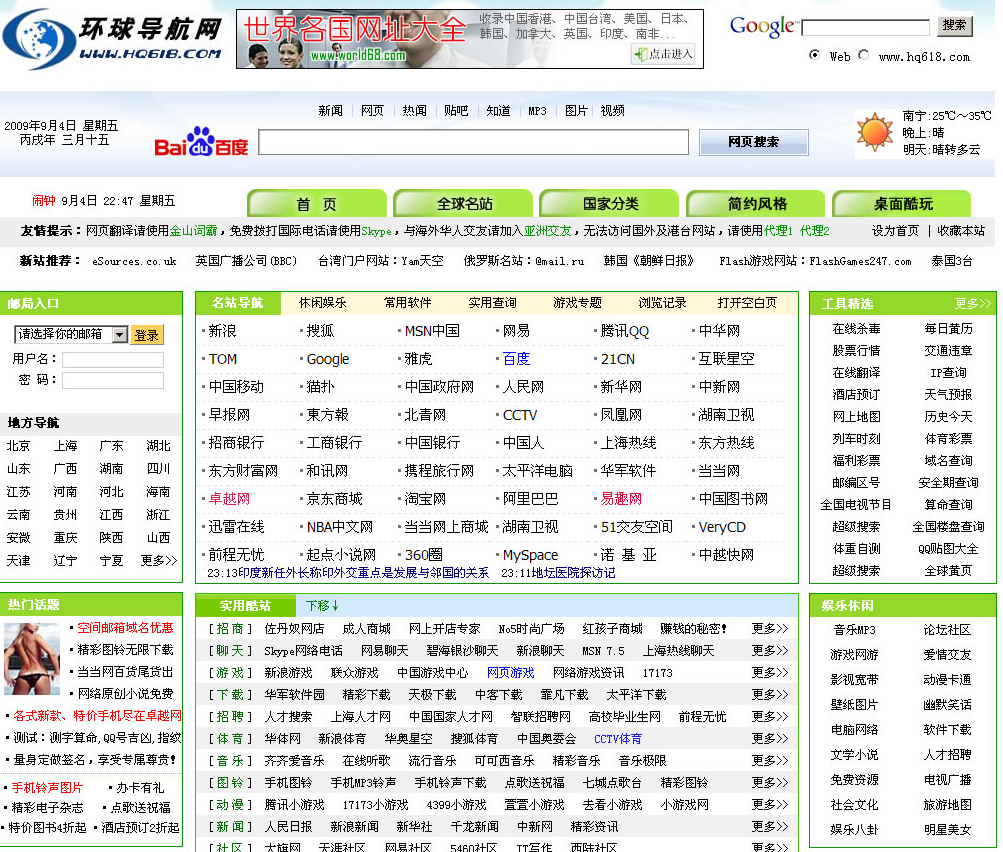The height and width of the screenshot is (852, 1003).
Task: Click 设为首页 link
Action: (895, 231)
